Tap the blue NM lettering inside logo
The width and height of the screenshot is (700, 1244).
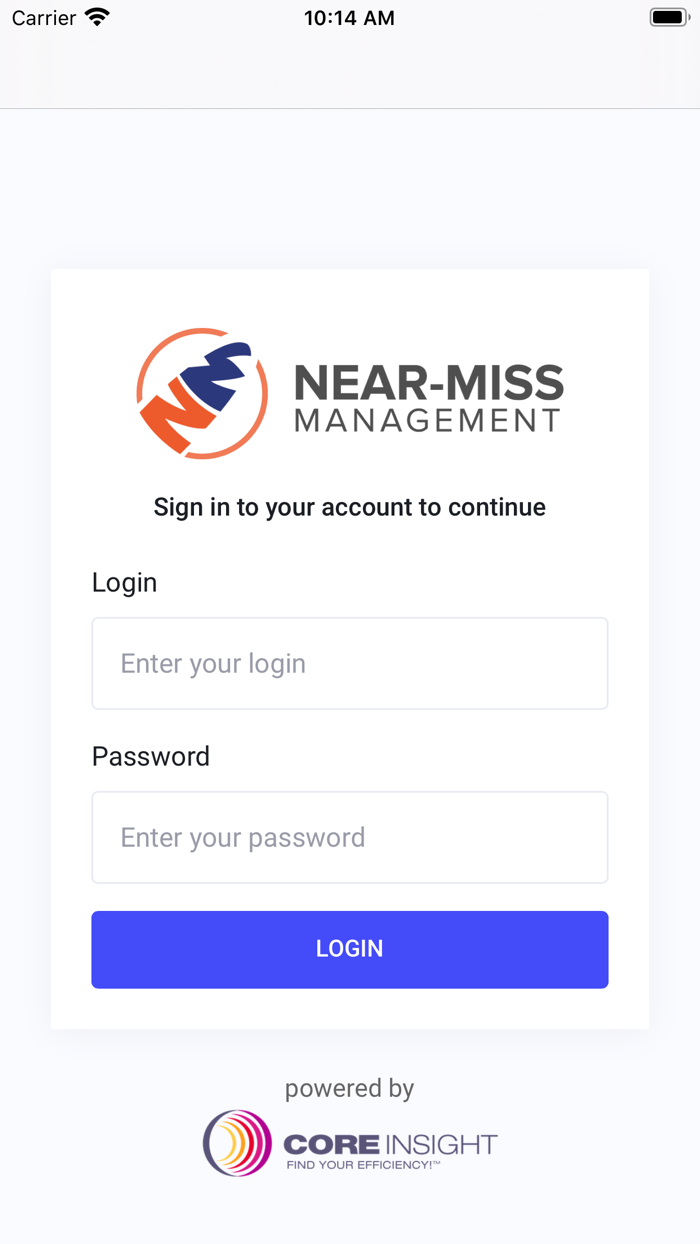pyautogui.click(x=222, y=377)
